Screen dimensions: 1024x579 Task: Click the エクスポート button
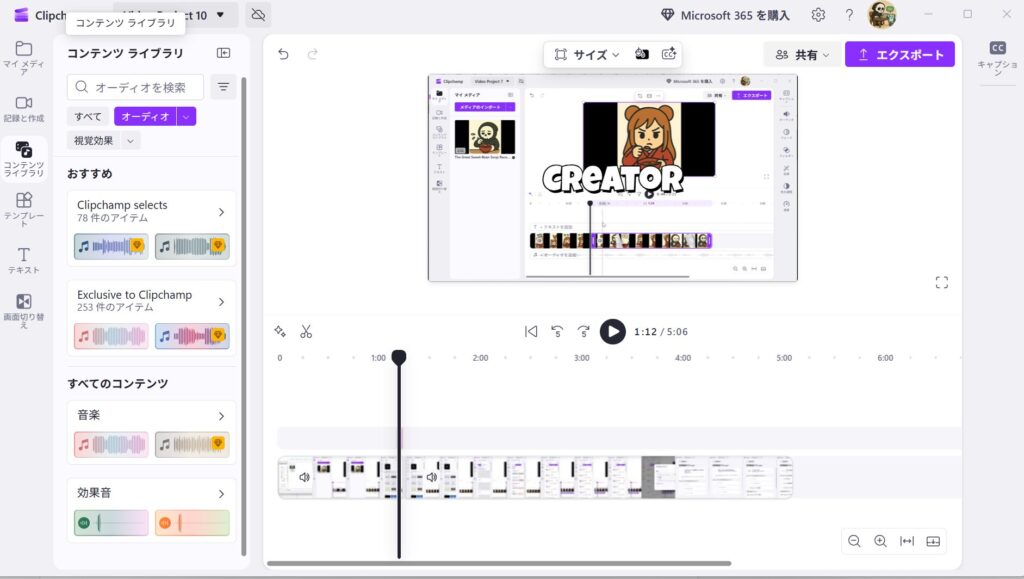(x=899, y=54)
